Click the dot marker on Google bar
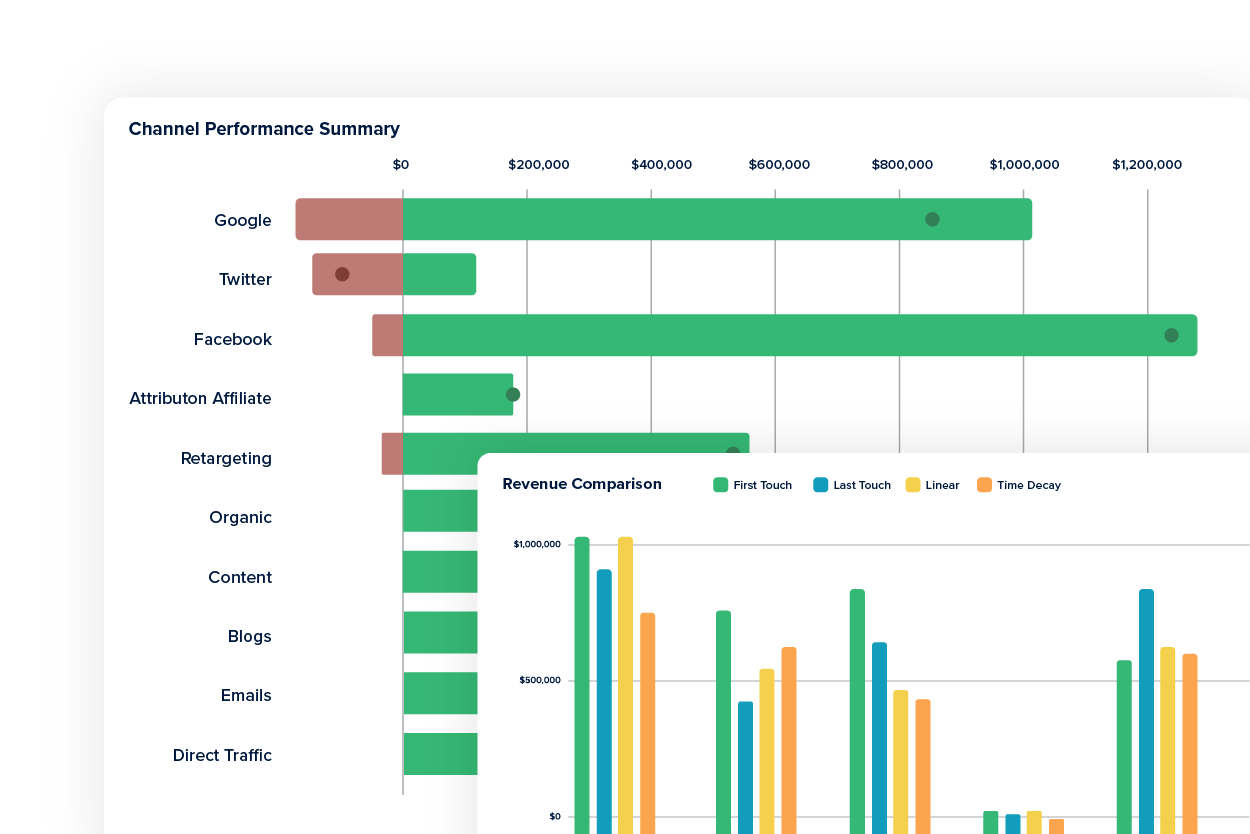The image size is (1250, 834). point(932,219)
